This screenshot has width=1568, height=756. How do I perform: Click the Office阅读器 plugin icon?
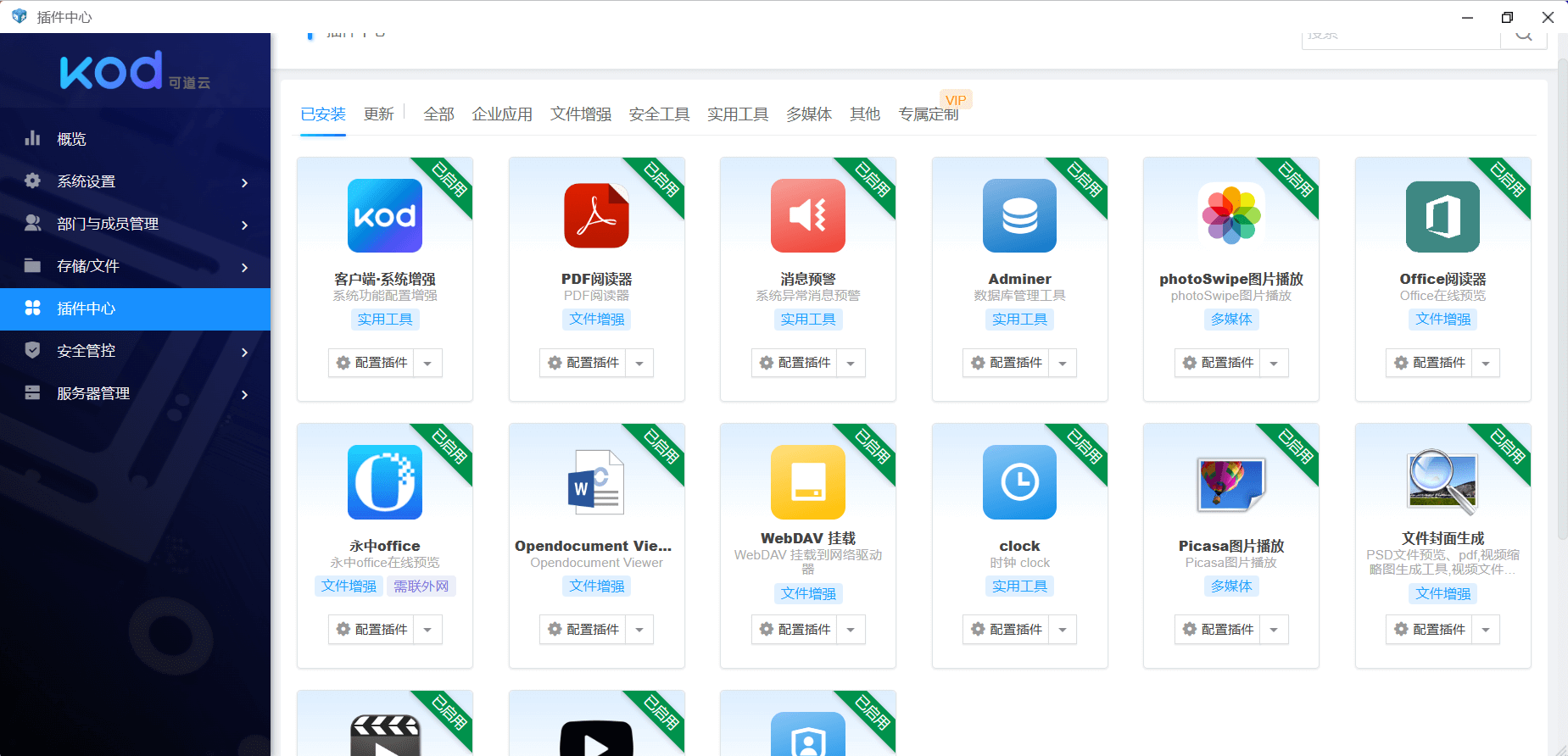pos(1442,215)
